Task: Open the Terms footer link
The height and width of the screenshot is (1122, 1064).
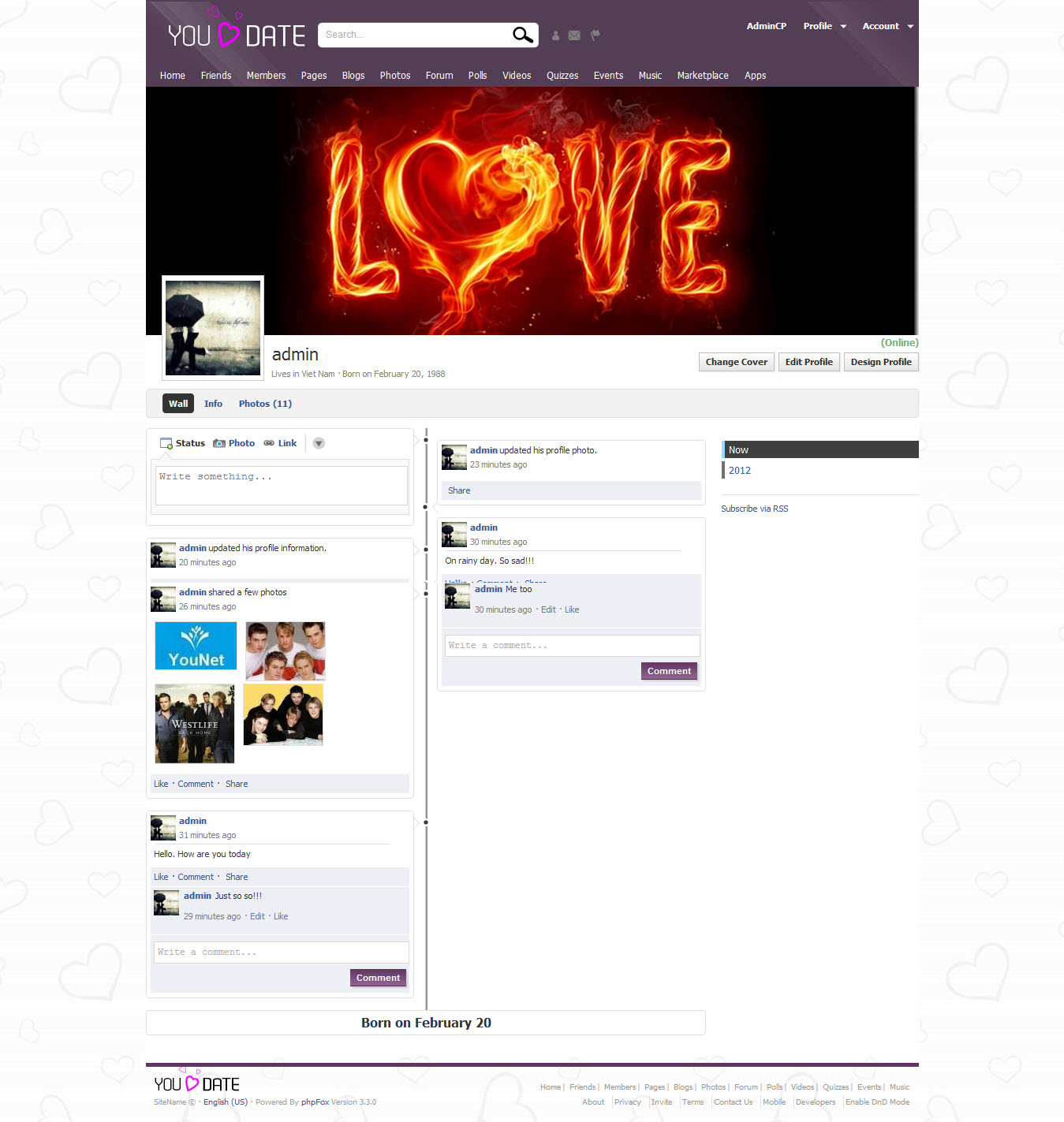Action: (x=693, y=1102)
